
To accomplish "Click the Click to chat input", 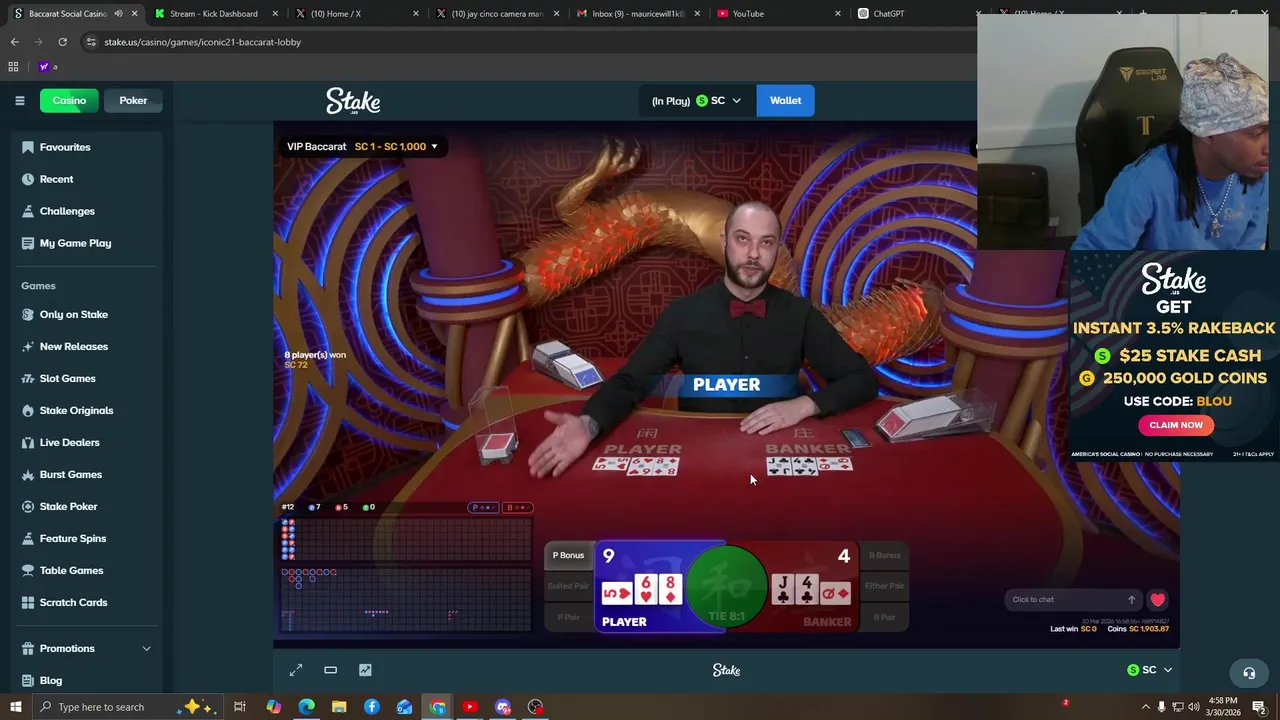I will point(1065,599).
